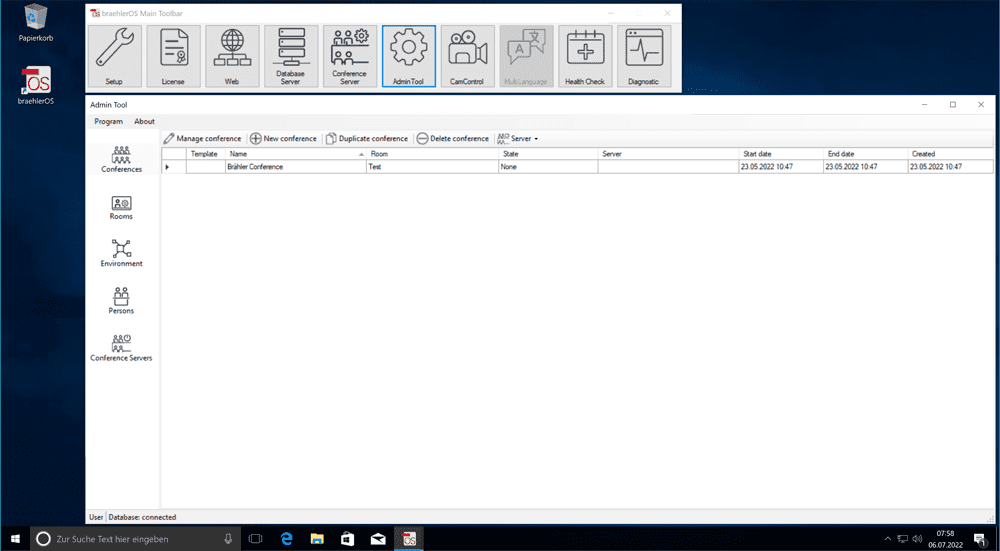Show the Conference Servers section
Screen dimensions: 1000x551
121,348
